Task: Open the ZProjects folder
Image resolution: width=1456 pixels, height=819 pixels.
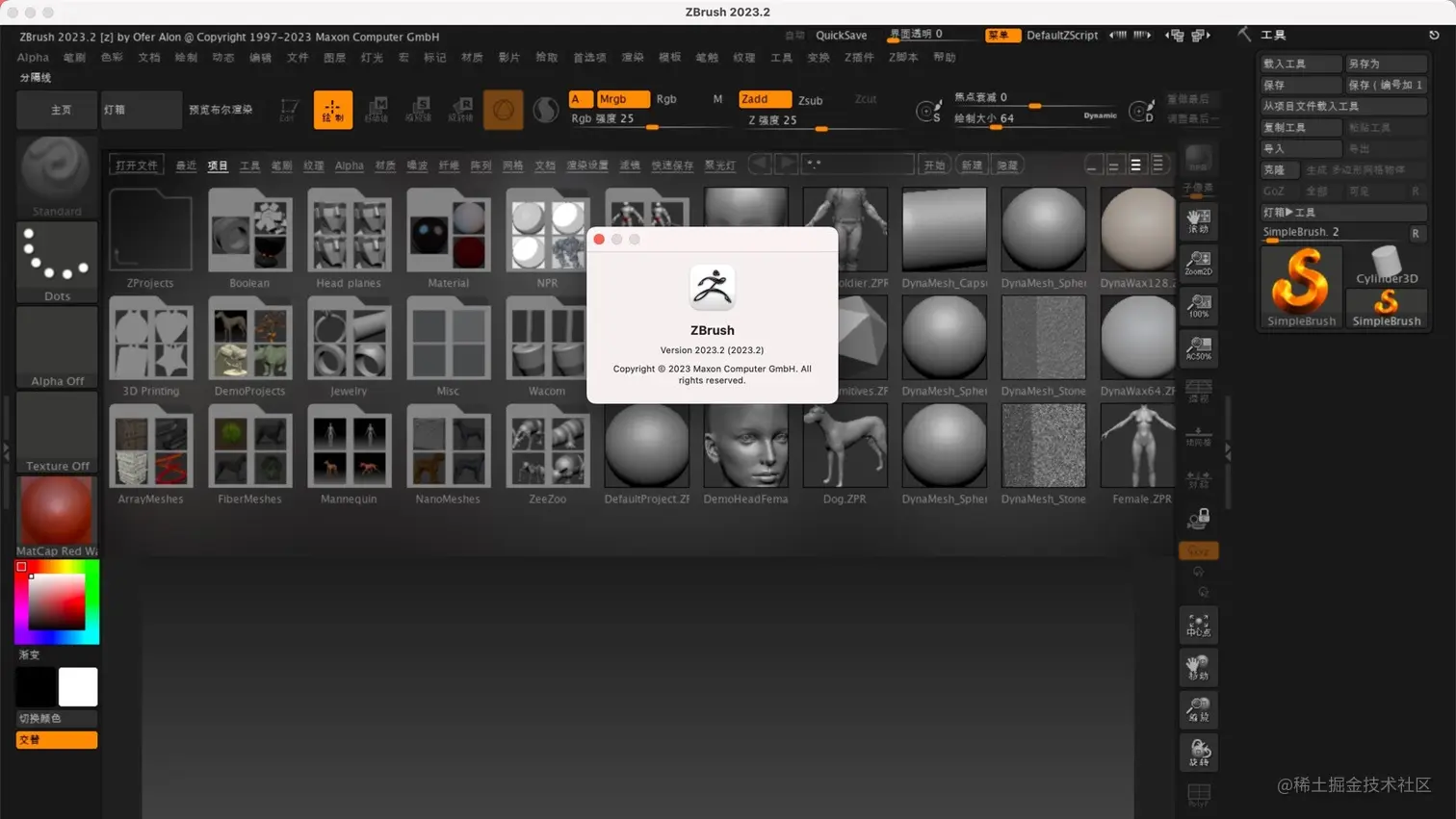Action: [x=150, y=239]
